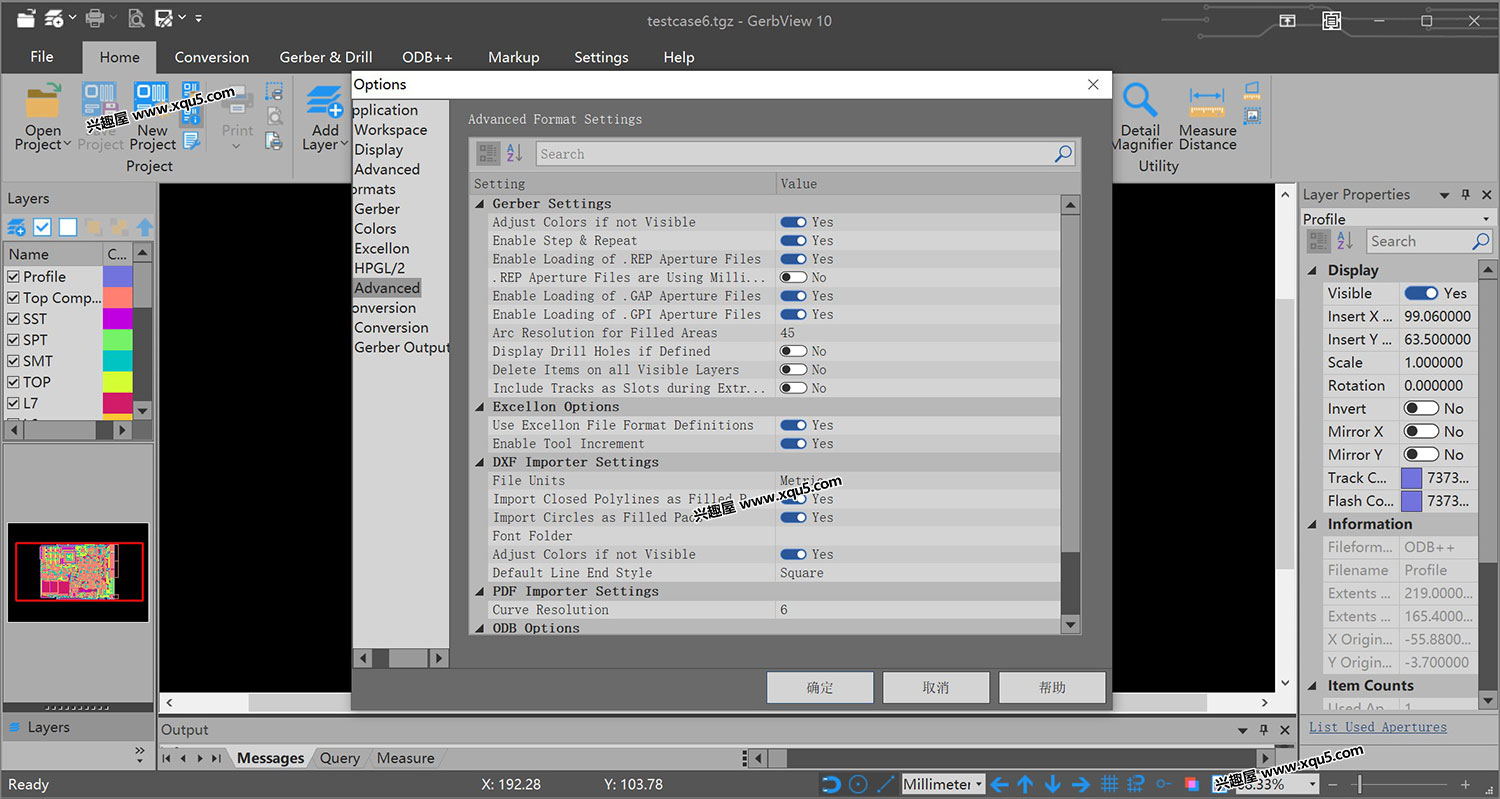Click the 帮助 (Help) button

[x=1052, y=687]
